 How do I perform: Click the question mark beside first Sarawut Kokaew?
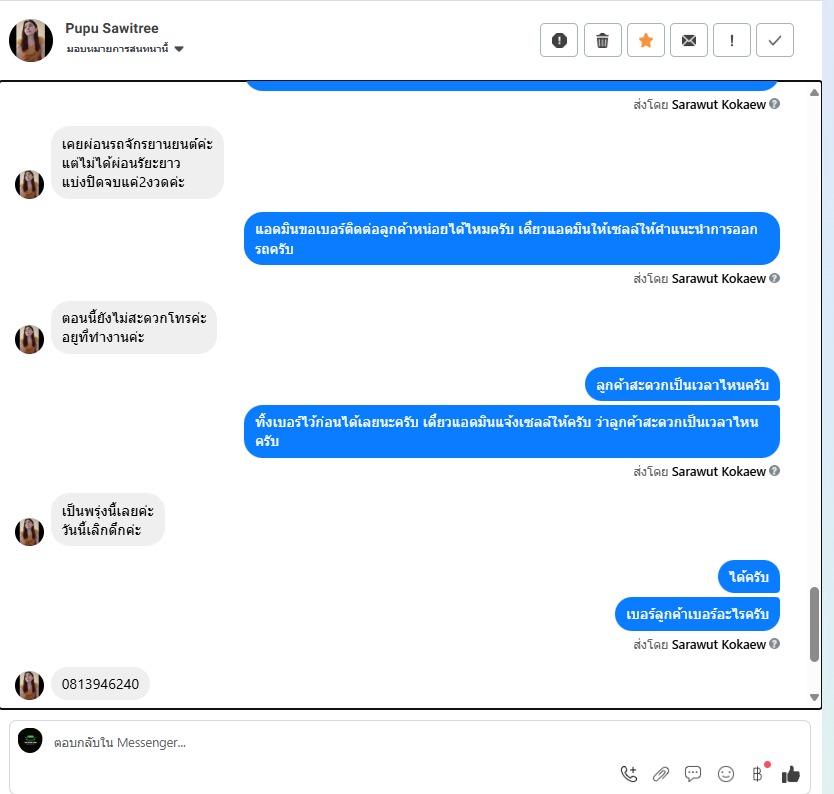pyautogui.click(x=774, y=104)
